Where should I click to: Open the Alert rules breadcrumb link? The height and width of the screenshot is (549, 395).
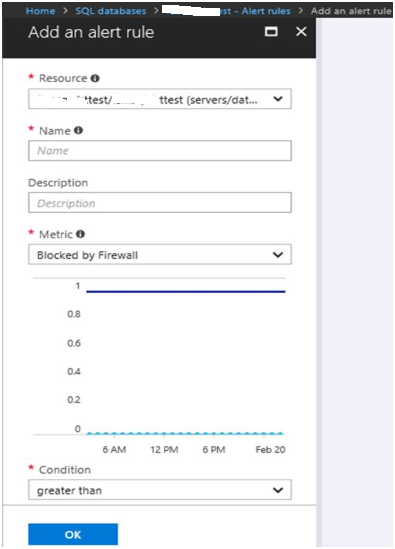click(266, 11)
